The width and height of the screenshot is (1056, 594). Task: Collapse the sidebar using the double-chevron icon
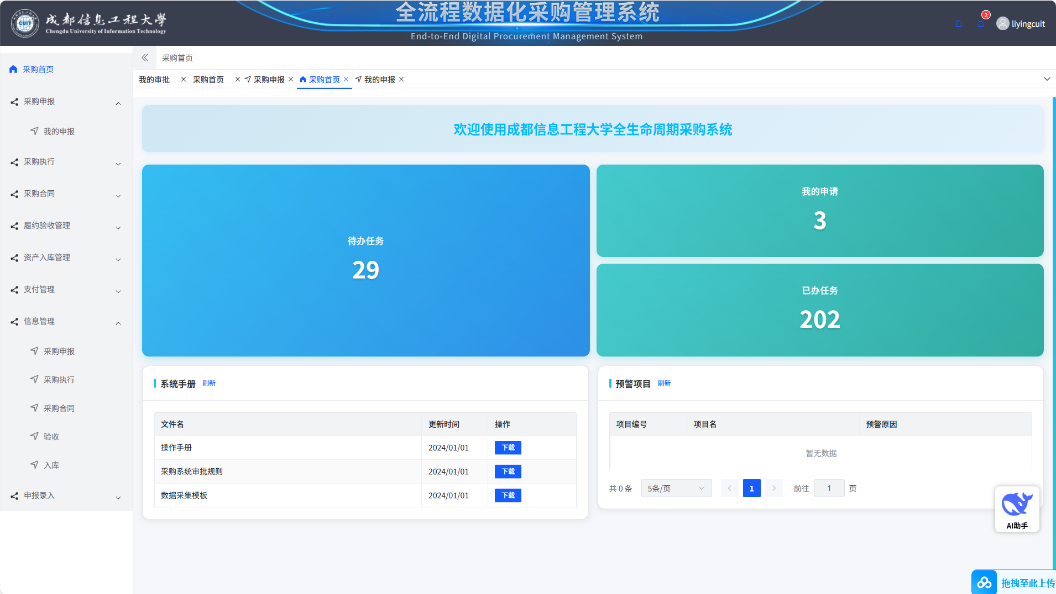(145, 58)
